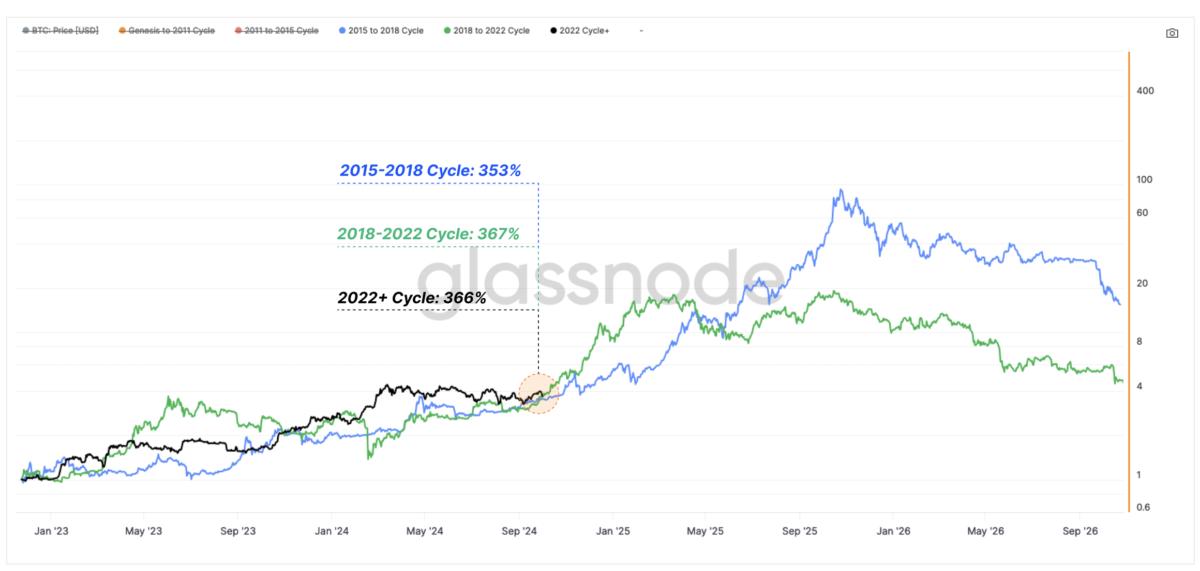Click the Jan '23 x-axis label
This screenshot has width=1200, height=571.
pos(53,531)
